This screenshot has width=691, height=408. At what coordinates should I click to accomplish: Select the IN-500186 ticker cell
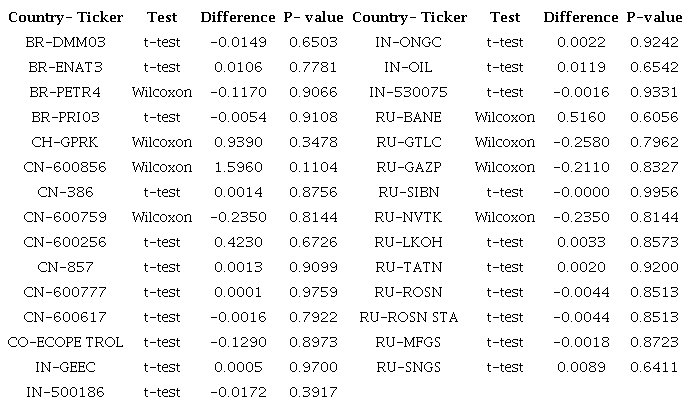66,392
